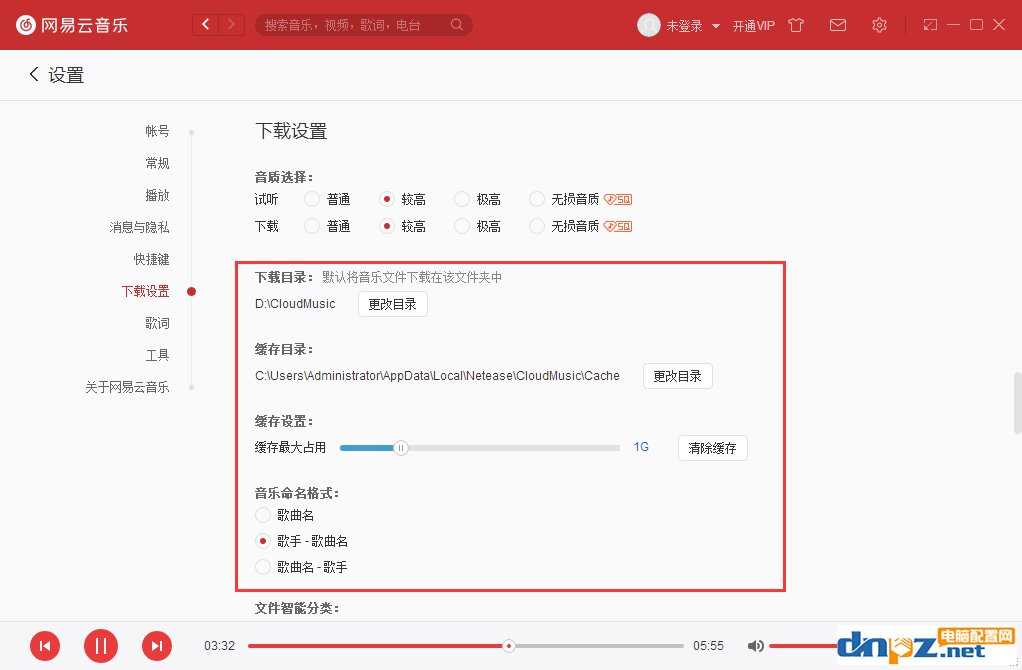Select 普通 quality for 下载
The image size is (1022, 670).
312,226
